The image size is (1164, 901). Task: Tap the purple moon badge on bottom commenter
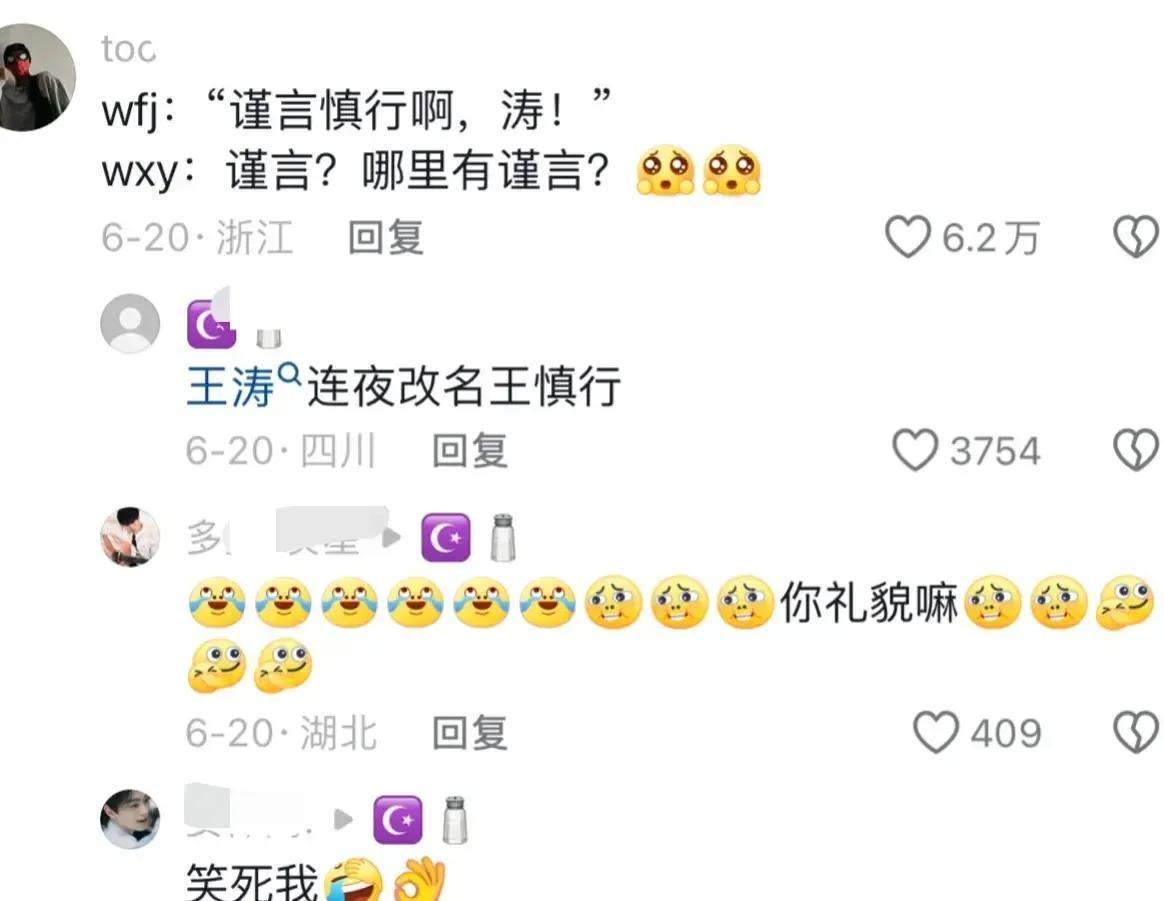click(398, 820)
